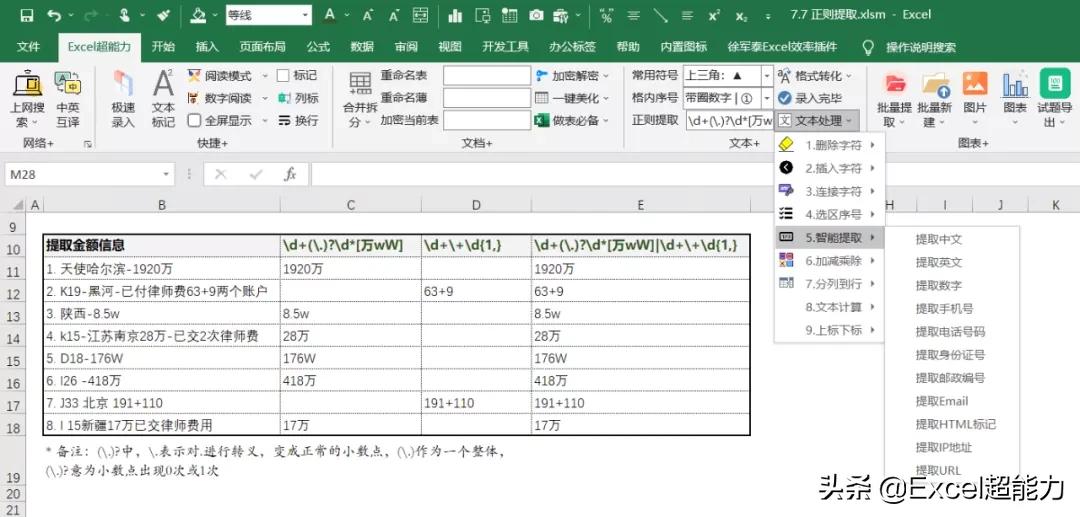Image resolution: width=1080 pixels, height=517 pixels.
Task: Click the 录入完毕 check mark icon
Action: pos(785,98)
